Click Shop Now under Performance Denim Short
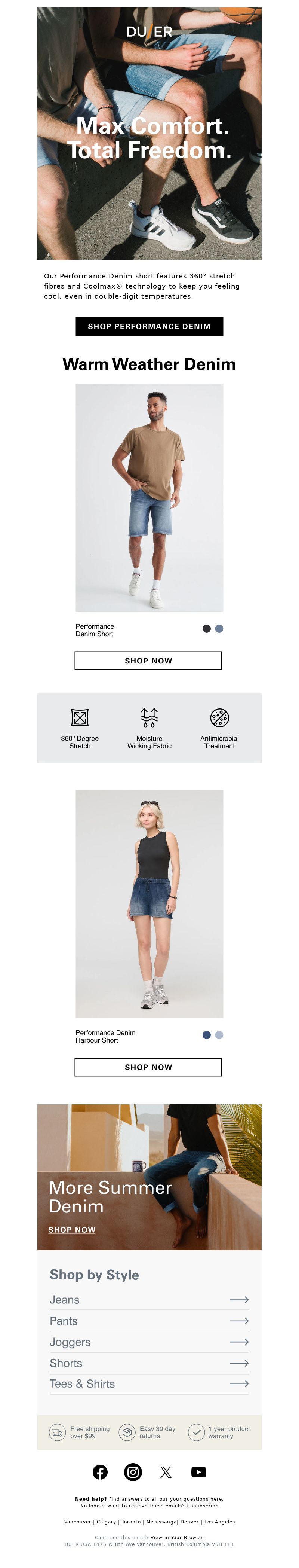Viewport: 299px width, 1568px height. click(148, 661)
